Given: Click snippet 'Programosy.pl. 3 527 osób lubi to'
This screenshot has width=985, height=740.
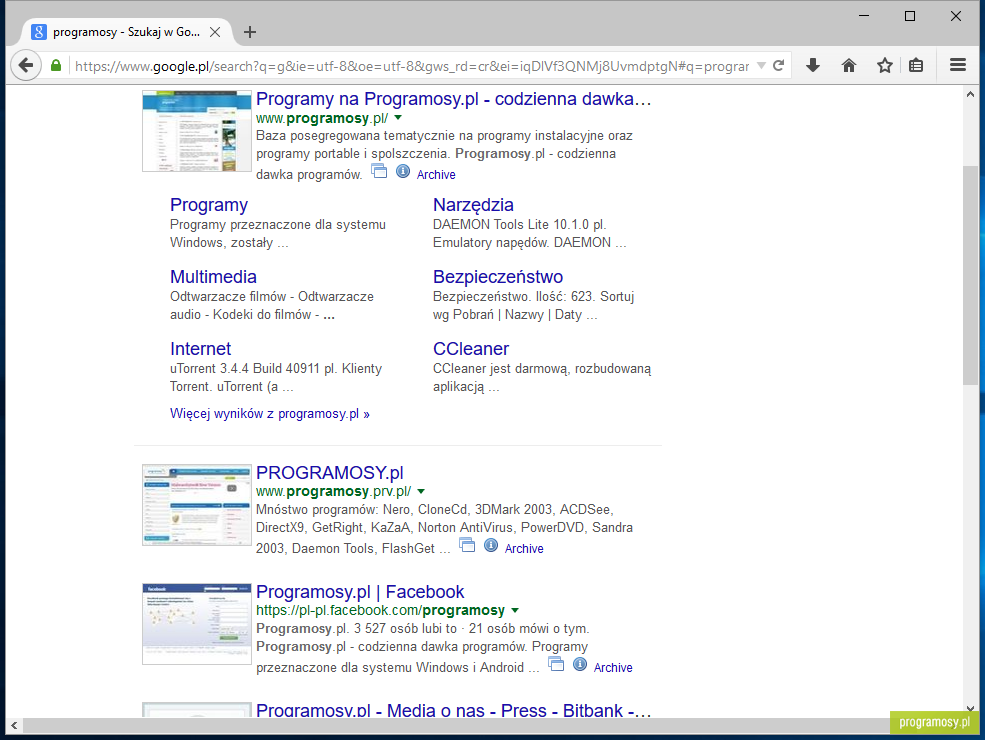Looking at the screenshot, I should (x=356, y=628).
